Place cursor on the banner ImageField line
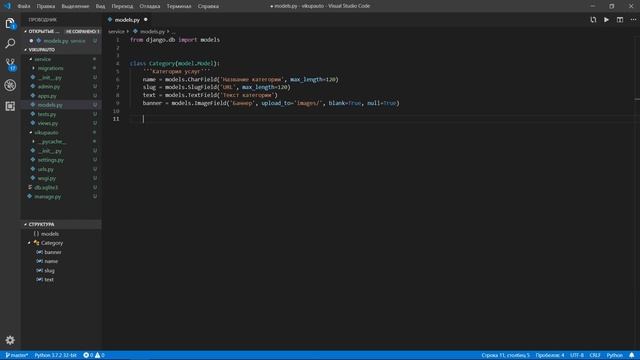Viewport: 640px width, 360px height. 271,103
